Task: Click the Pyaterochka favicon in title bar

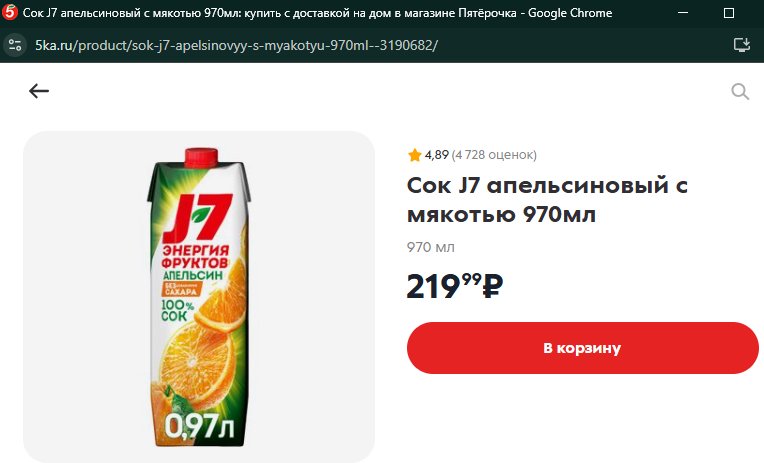Action: click(9, 13)
